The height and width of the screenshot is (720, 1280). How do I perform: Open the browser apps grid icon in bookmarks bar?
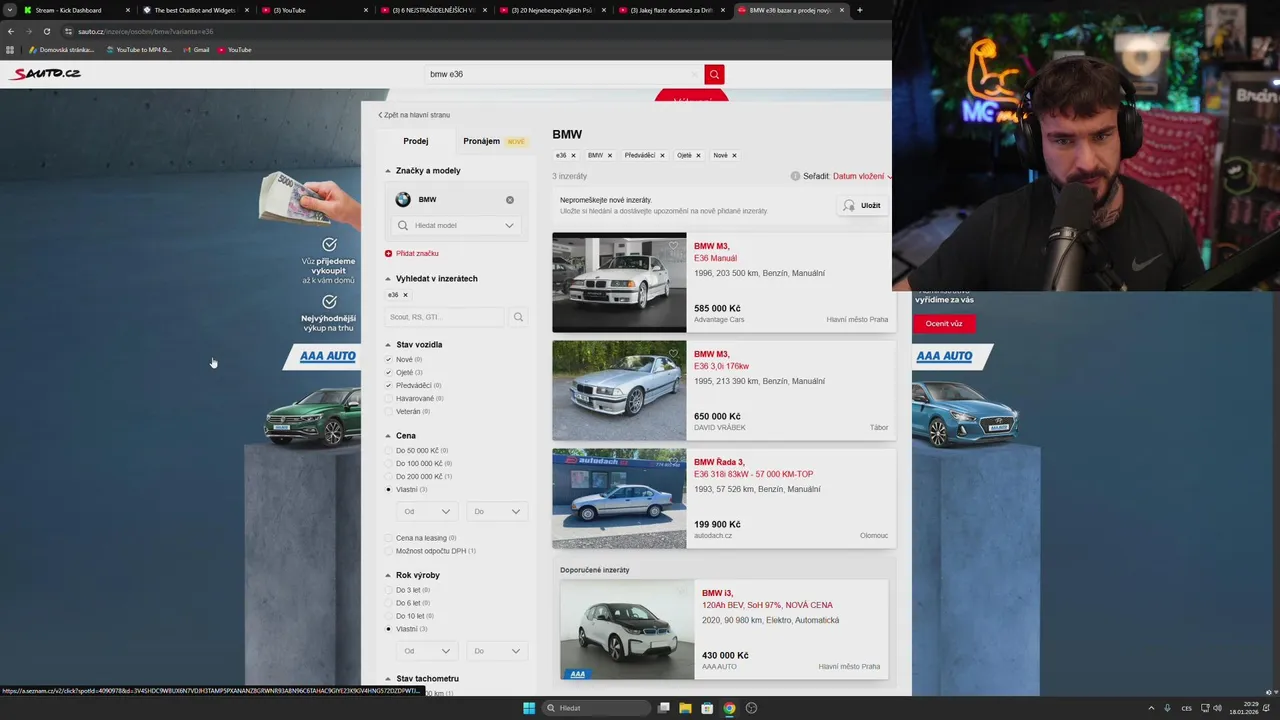click(10, 49)
